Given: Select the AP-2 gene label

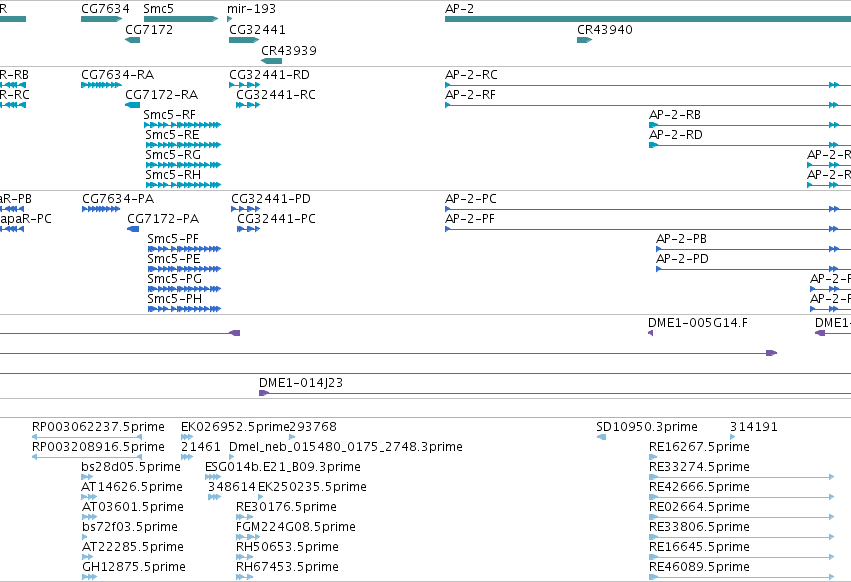Looking at the screenshot, I should click(459, 9).
